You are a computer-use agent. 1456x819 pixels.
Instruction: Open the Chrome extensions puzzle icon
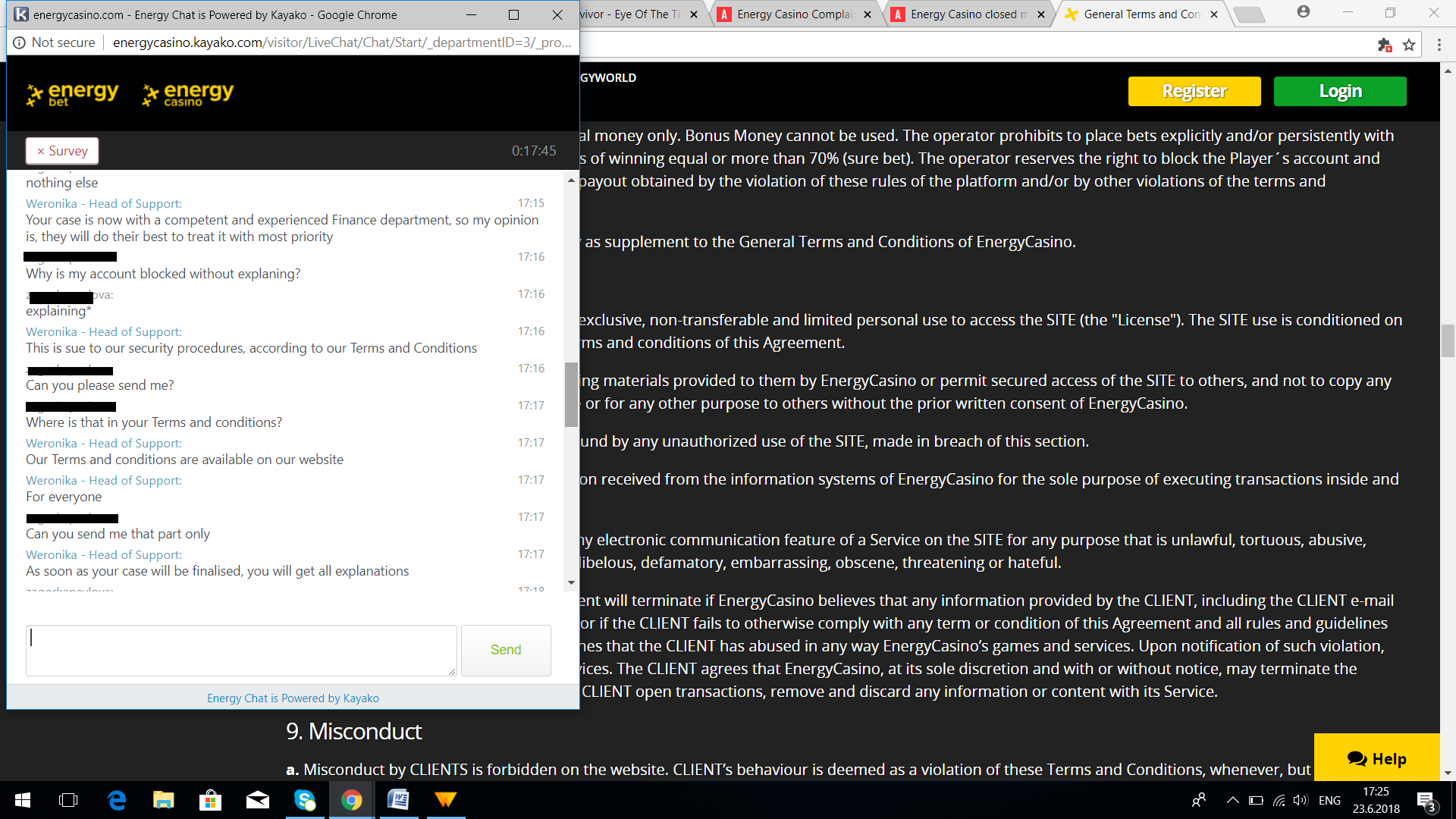(x=1385, y=45)
